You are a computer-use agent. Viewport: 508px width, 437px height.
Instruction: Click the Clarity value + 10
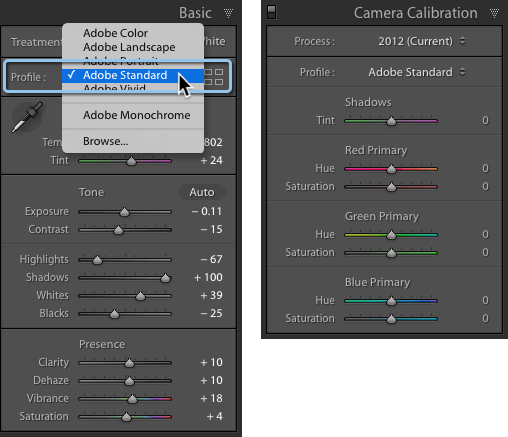click(211, 362)
